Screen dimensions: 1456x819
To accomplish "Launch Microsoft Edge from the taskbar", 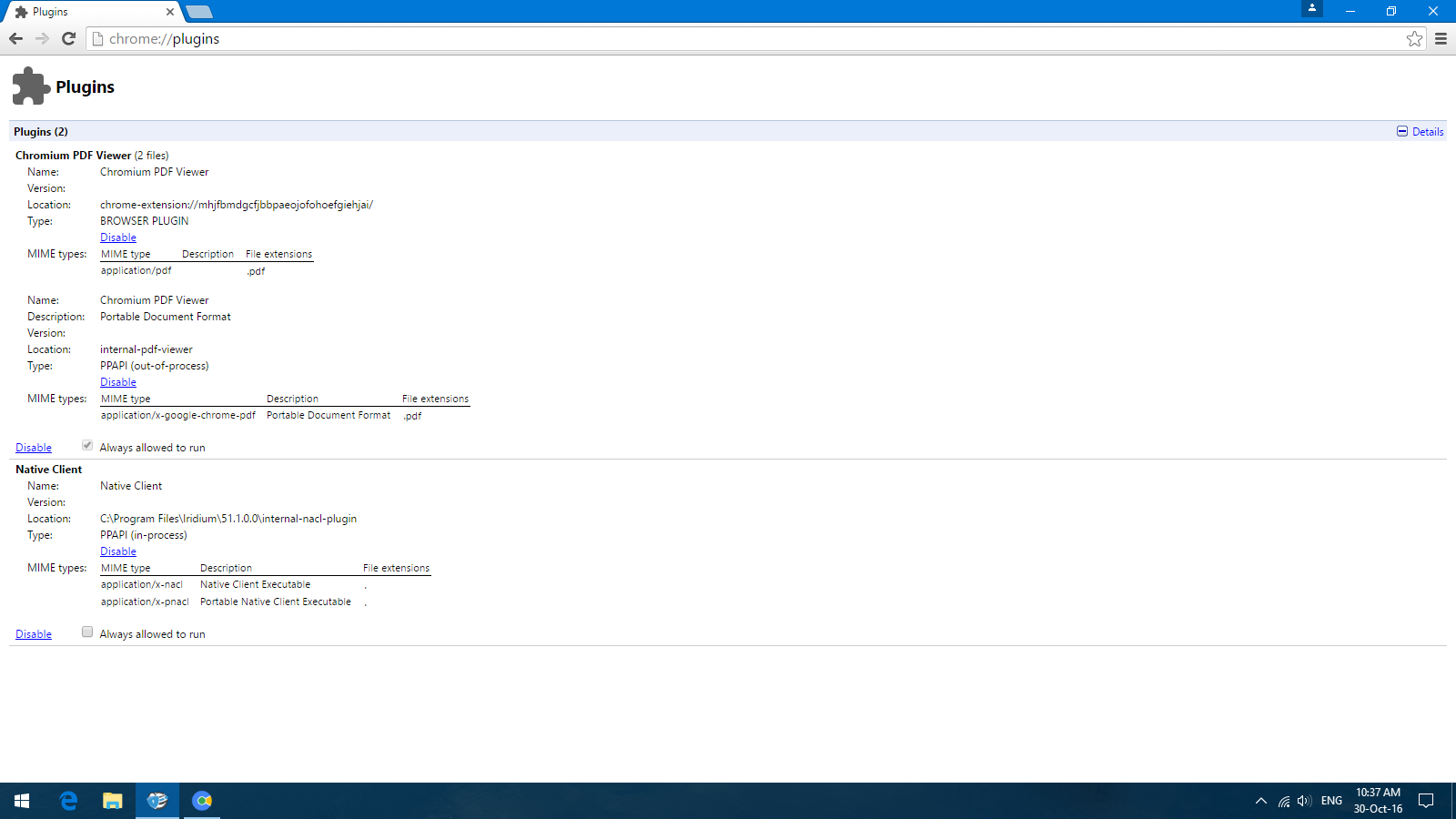I will (68, 801).
